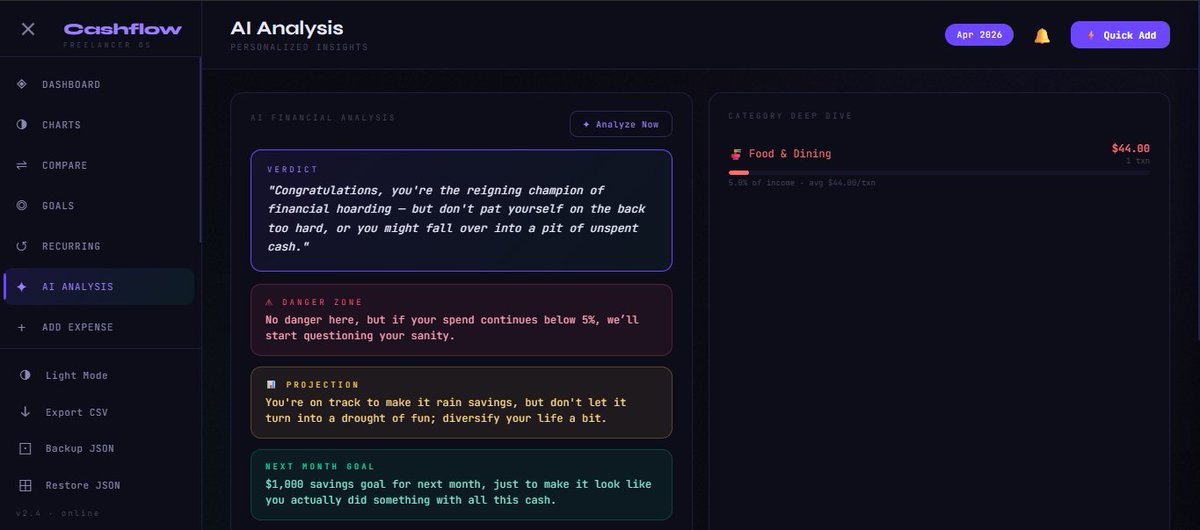Click the v2.4 online status text
The width and height of the screenshot is (1200, 530).
57,513
